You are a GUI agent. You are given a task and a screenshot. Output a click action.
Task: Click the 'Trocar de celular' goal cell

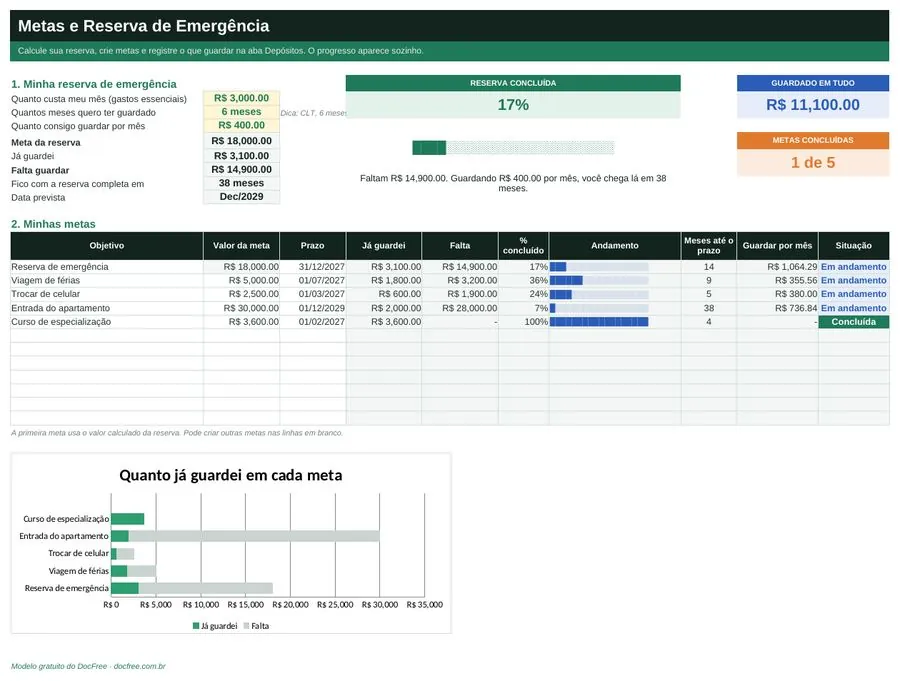(107, 294)
